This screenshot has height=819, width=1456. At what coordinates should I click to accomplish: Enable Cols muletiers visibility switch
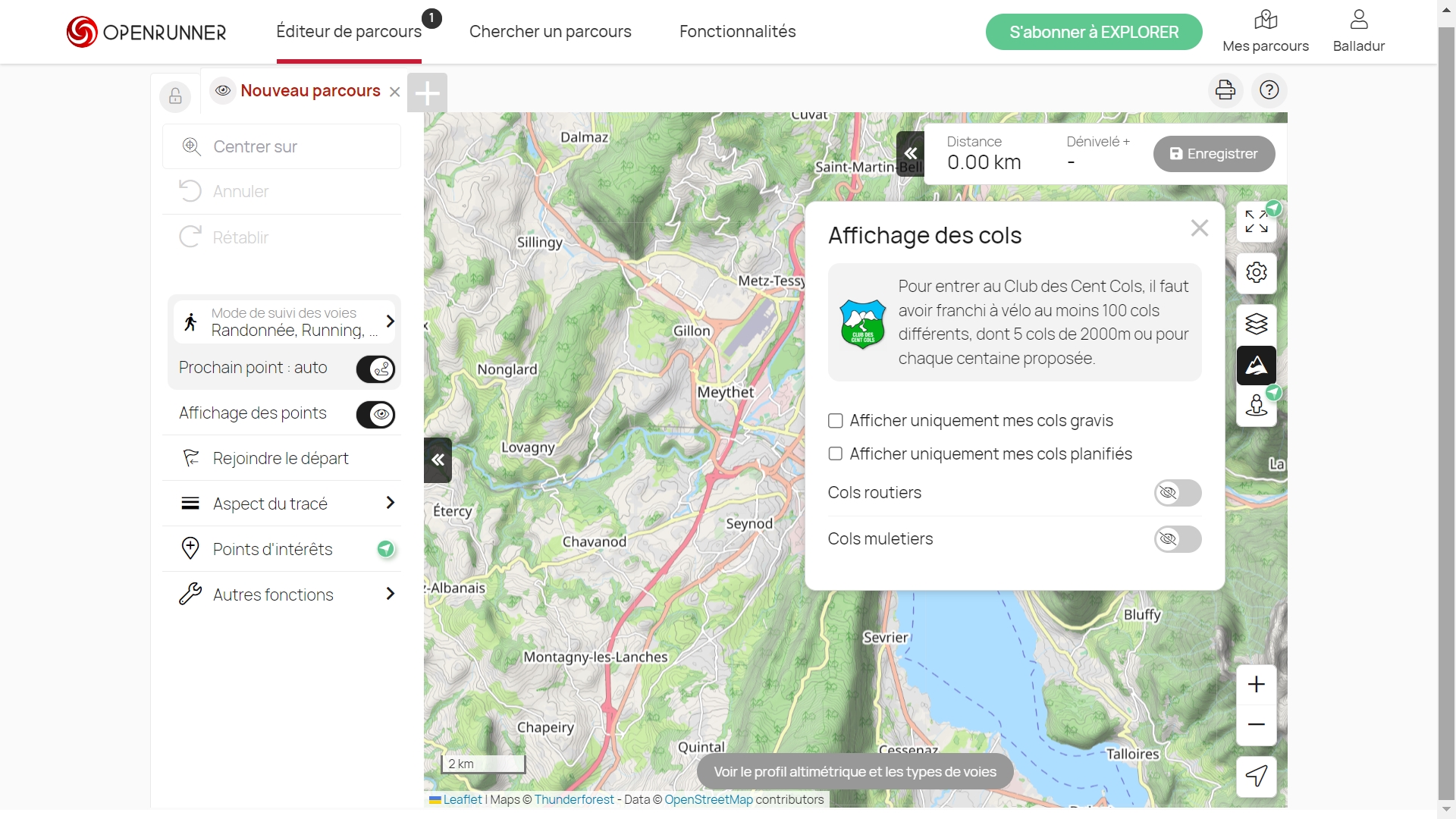point(1177,539)
